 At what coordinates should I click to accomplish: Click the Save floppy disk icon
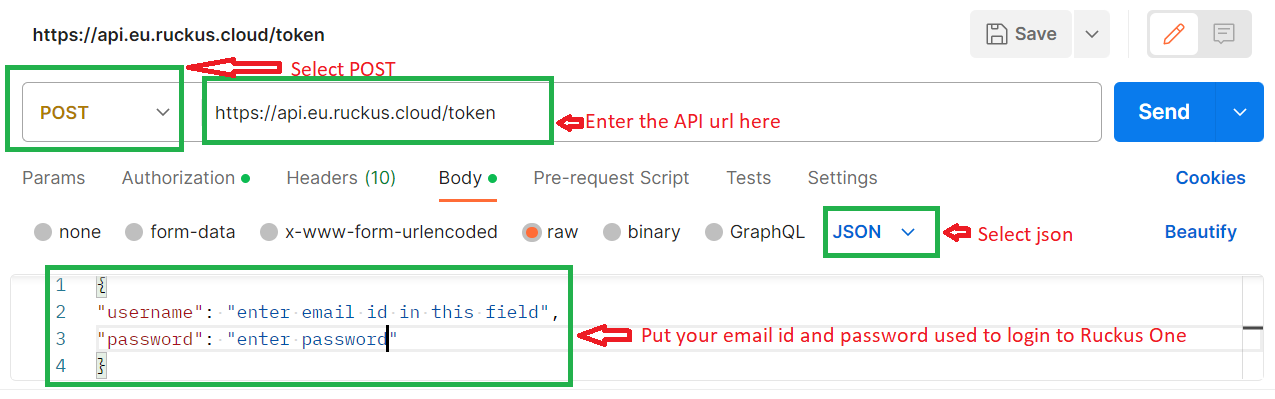click(996, 34)
